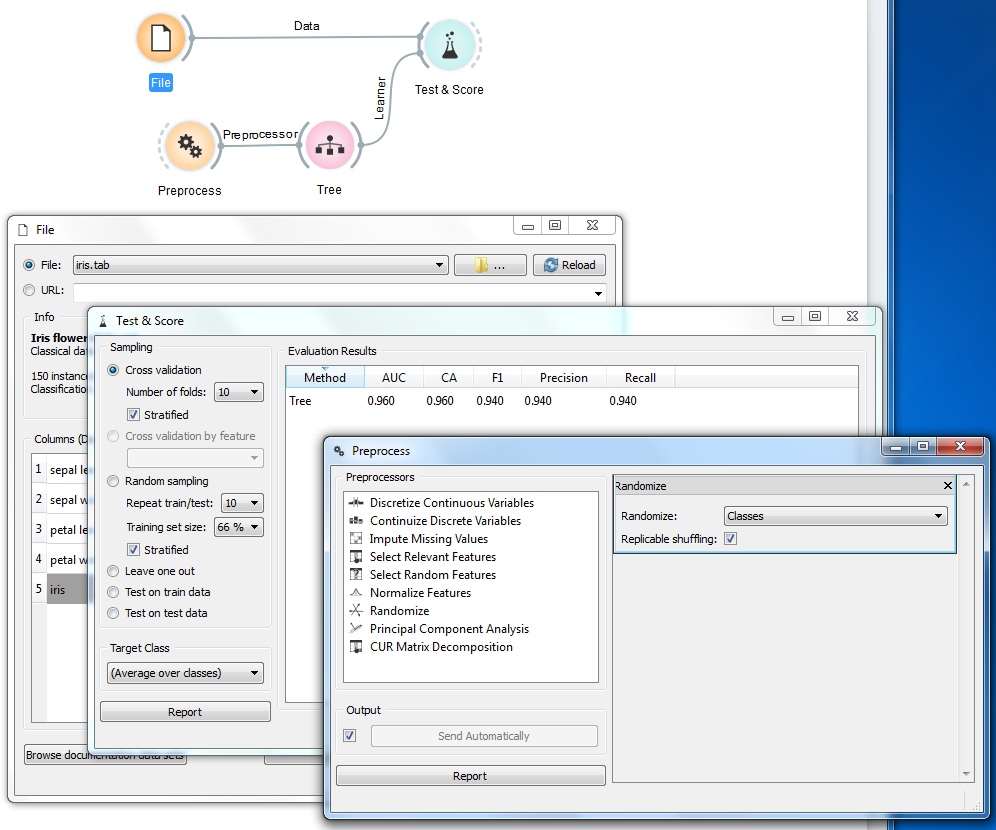Viewport: 996px width, 830px height.
Task: Click Principal Component Analysis list entry
Action: point(449,629)
